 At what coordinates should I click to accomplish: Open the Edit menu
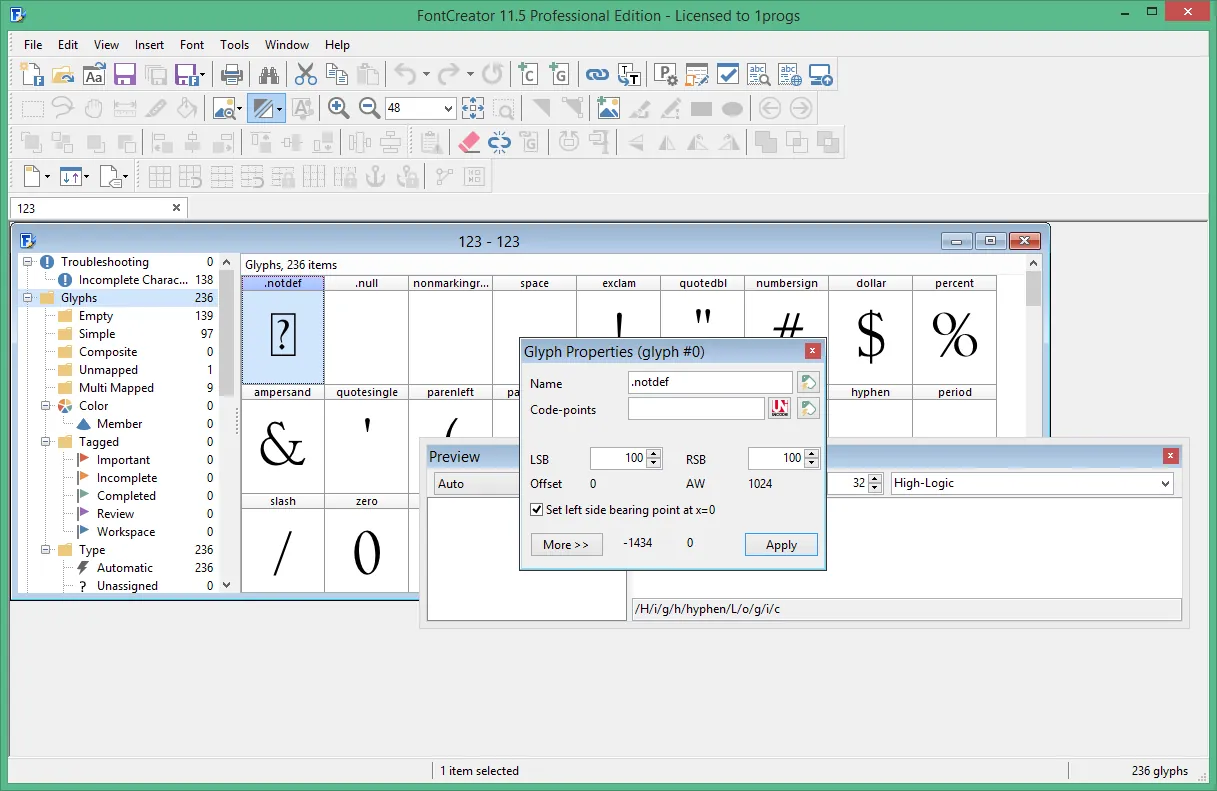(68, 45)
